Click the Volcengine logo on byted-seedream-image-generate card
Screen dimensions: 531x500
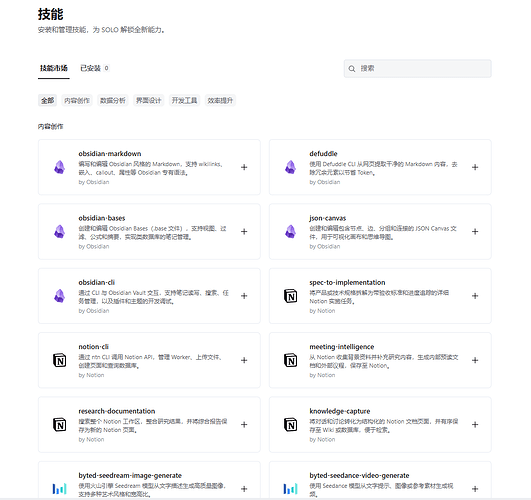point(60,489)
